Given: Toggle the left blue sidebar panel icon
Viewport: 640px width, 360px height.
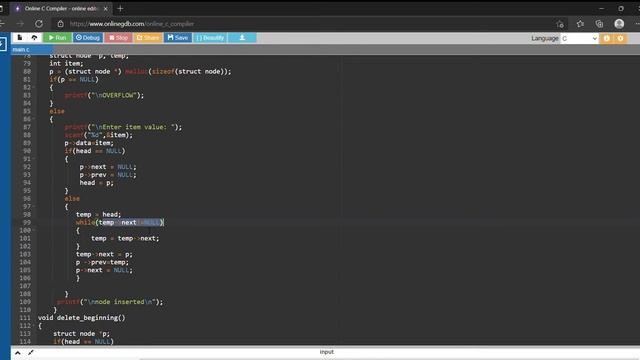Looking at the screenshot, I should 3,44.
